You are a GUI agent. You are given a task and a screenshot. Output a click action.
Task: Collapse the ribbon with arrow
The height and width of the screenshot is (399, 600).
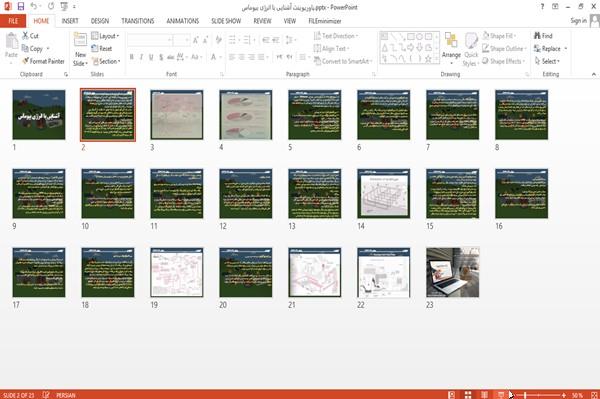pos(593,74)
